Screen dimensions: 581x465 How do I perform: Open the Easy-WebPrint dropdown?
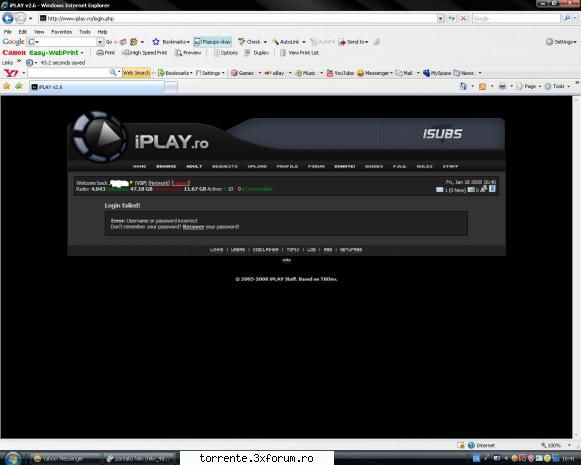coord(82,53)
